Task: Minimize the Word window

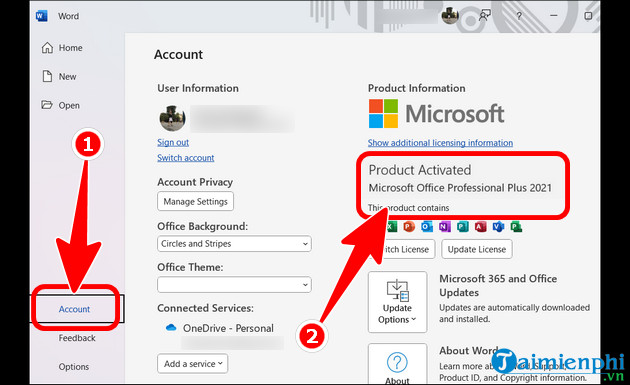Action: click(x=554, y=16)
